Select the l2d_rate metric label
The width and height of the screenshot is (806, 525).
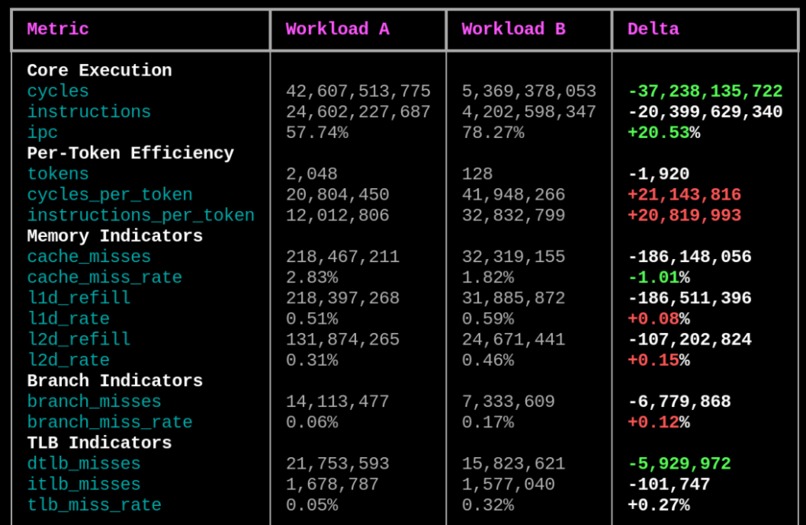click(68, 360)
